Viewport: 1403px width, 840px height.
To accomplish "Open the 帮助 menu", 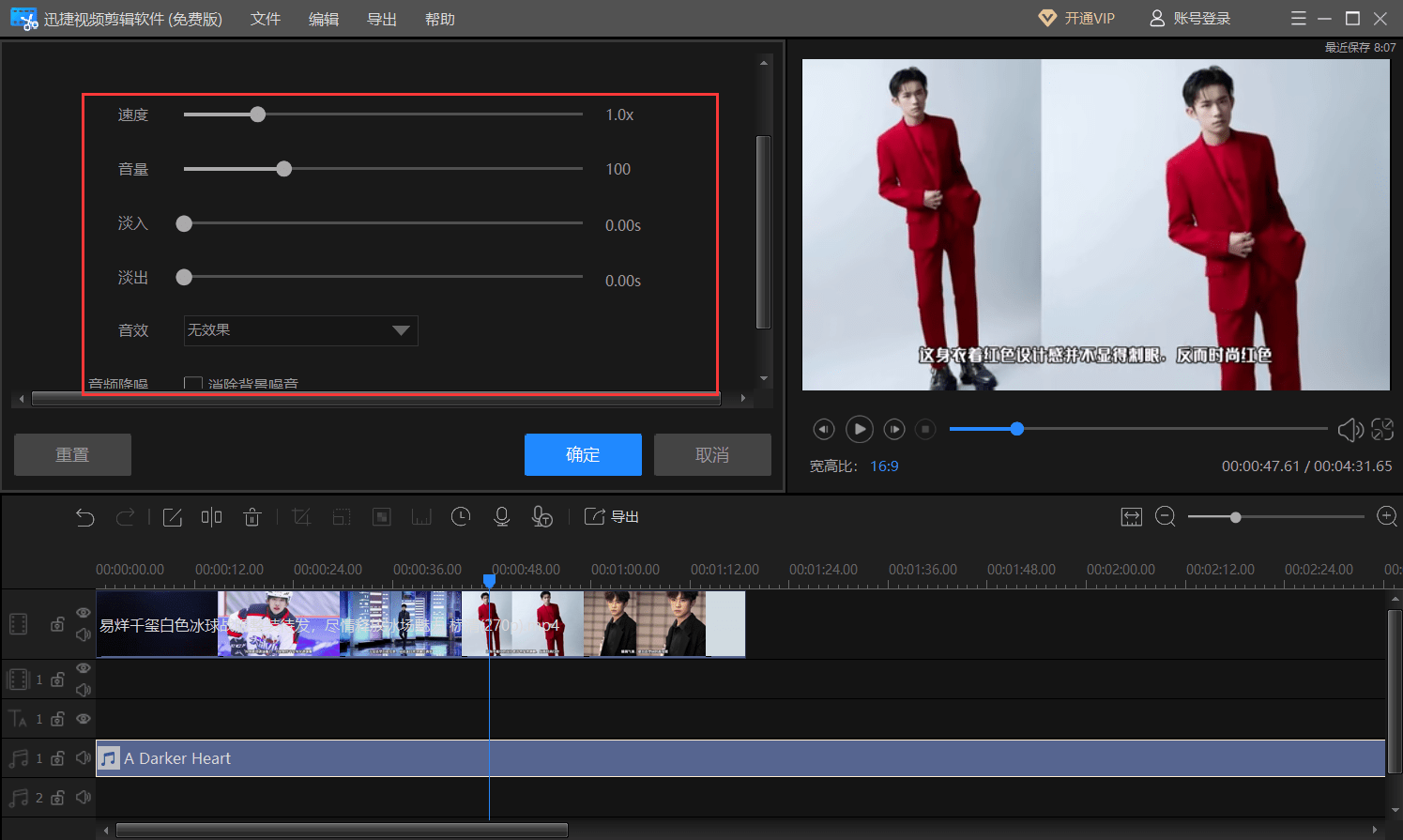I will coord(440,19).
